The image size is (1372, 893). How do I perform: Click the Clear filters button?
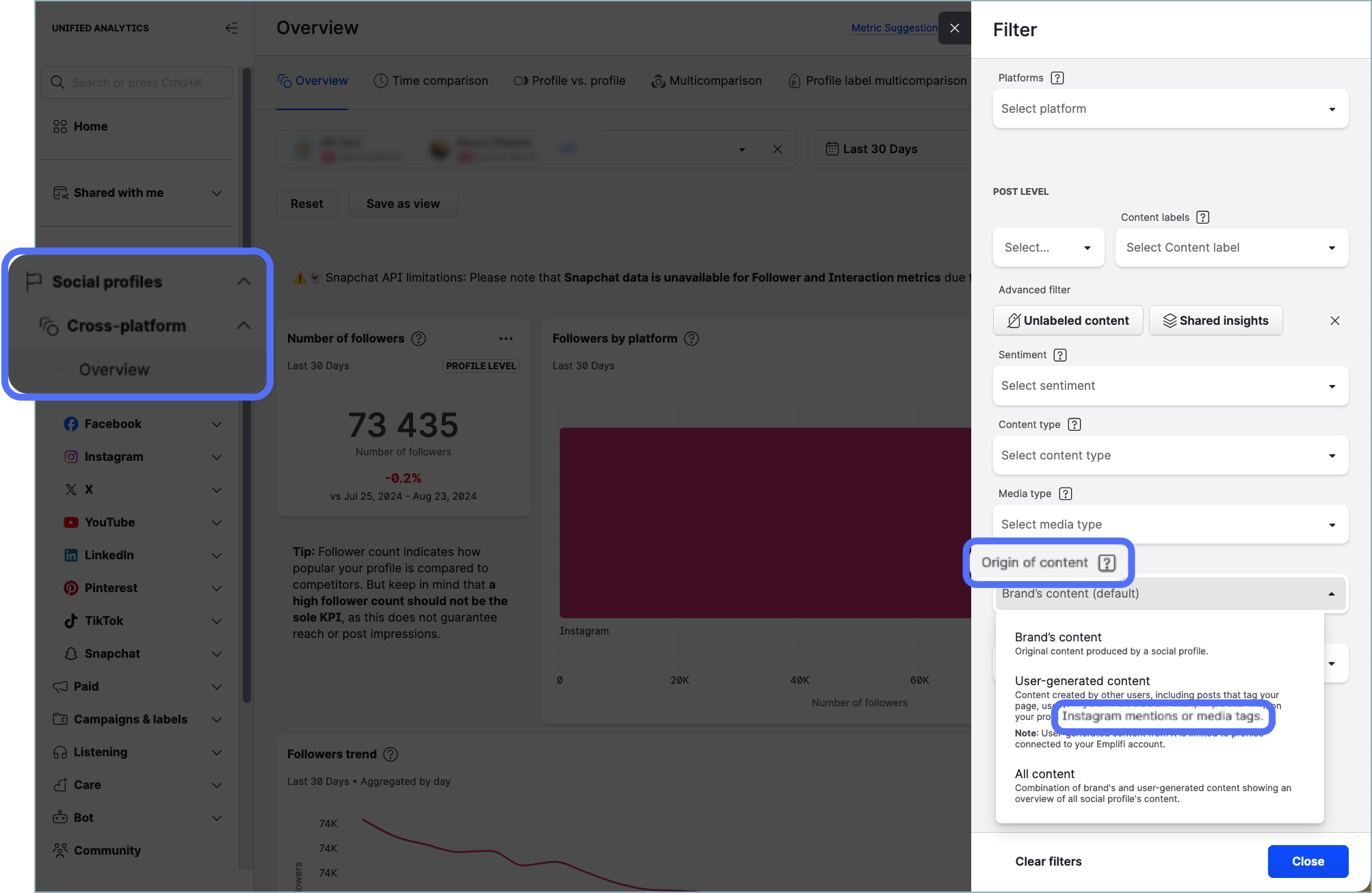click(x=1048, y=862)
